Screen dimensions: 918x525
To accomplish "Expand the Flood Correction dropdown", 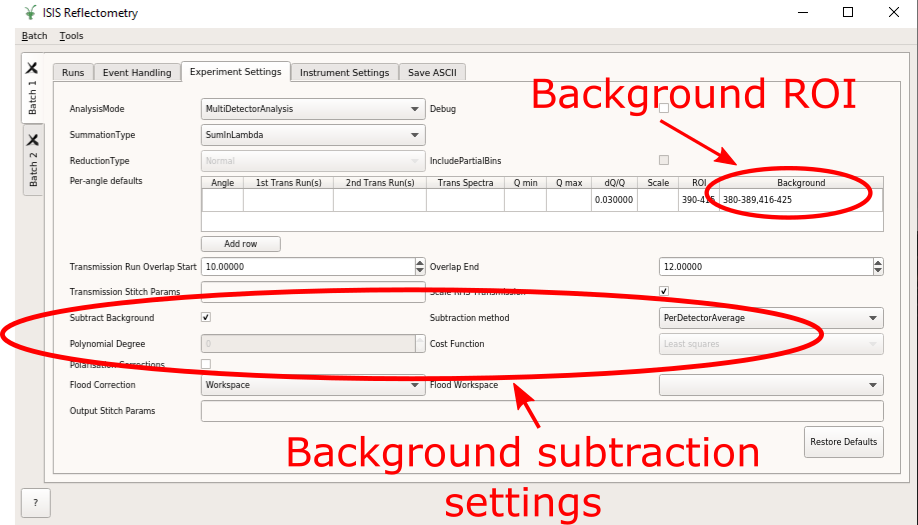I will [313, 385].
